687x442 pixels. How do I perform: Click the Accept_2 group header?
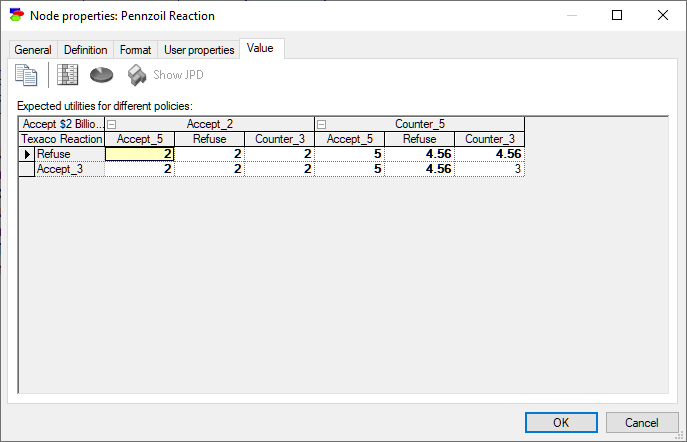[209, 124]
